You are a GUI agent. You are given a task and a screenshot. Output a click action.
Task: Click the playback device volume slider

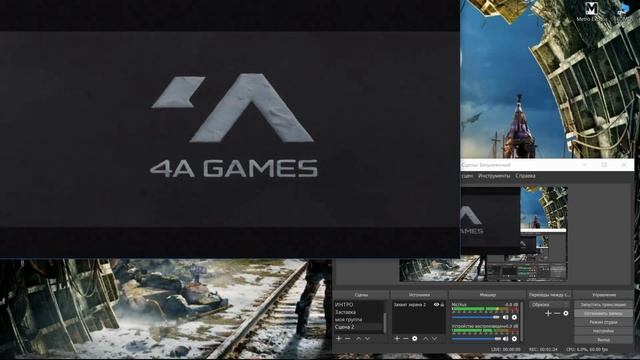point(476,339)
